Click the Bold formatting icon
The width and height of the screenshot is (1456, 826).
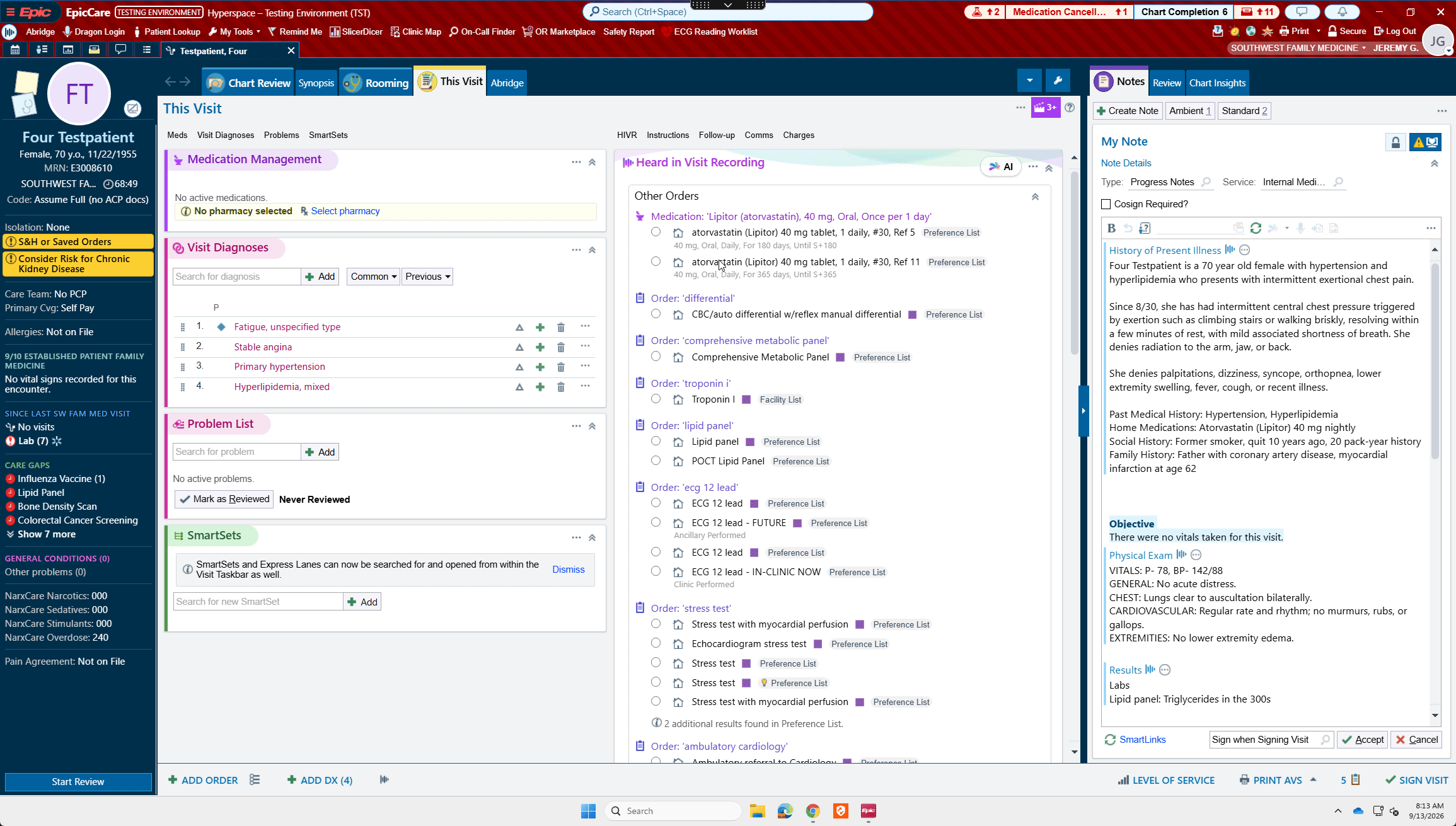coord(1112,228)
